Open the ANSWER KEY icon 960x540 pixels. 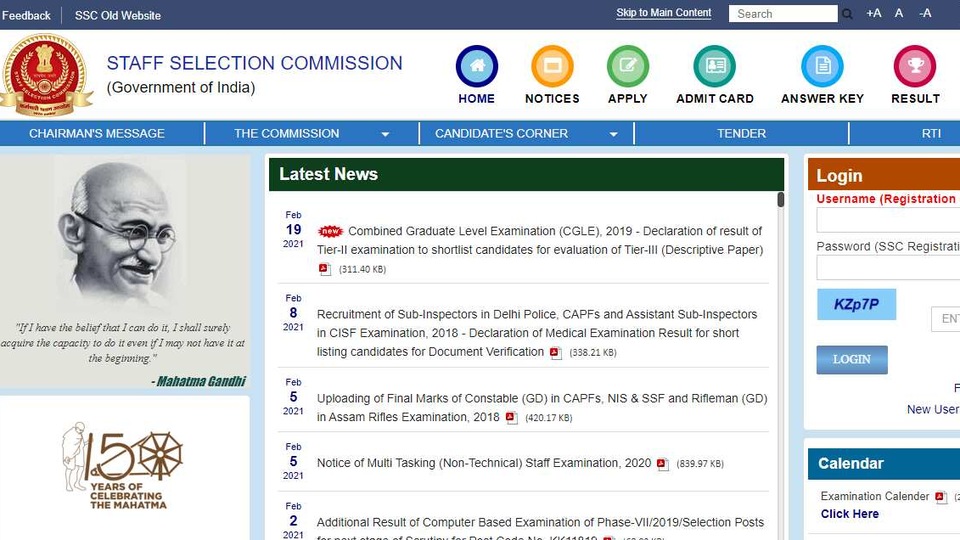coord(822,66)
